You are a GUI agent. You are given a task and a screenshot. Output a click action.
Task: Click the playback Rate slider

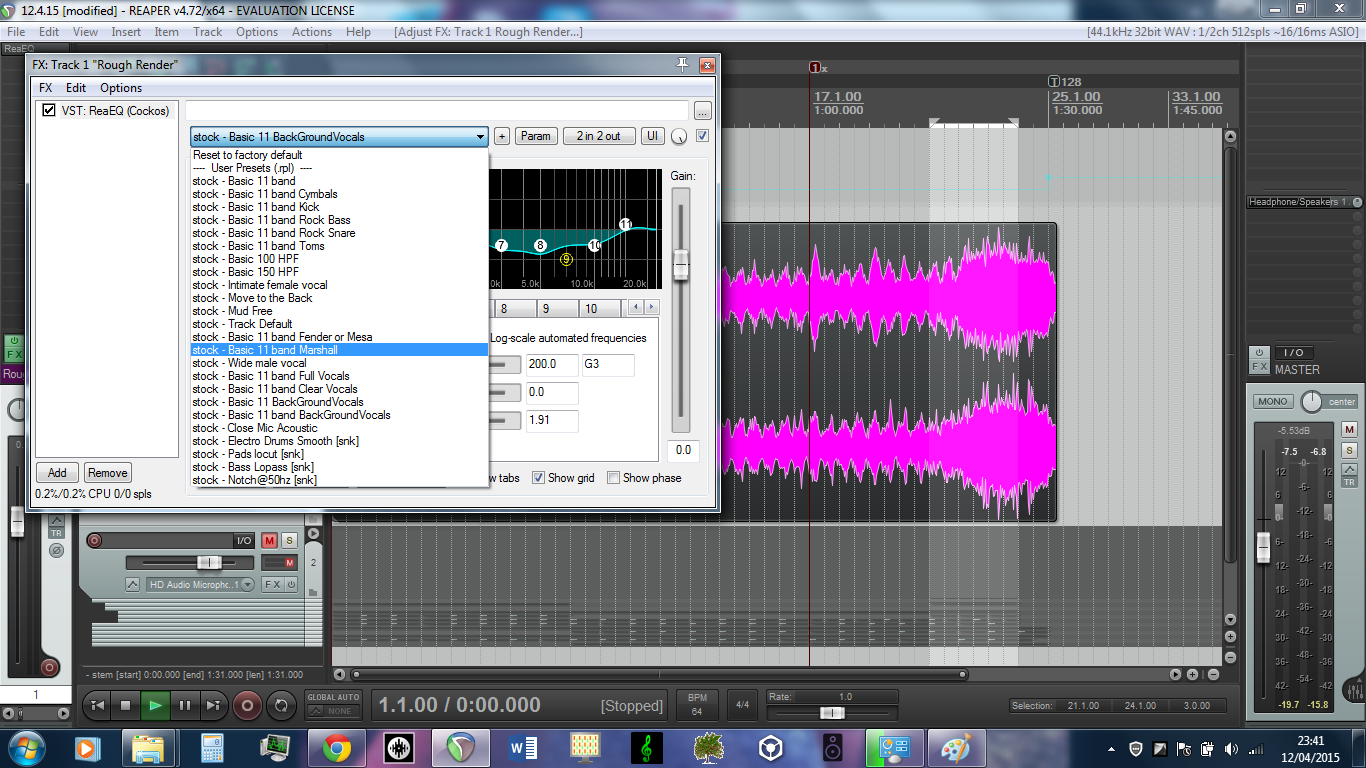coord(832,713)
